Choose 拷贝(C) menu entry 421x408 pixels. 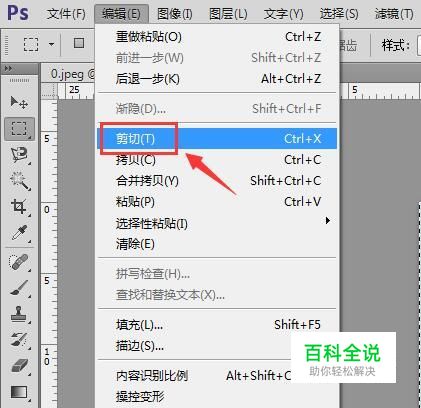click(x=217, y=160)
